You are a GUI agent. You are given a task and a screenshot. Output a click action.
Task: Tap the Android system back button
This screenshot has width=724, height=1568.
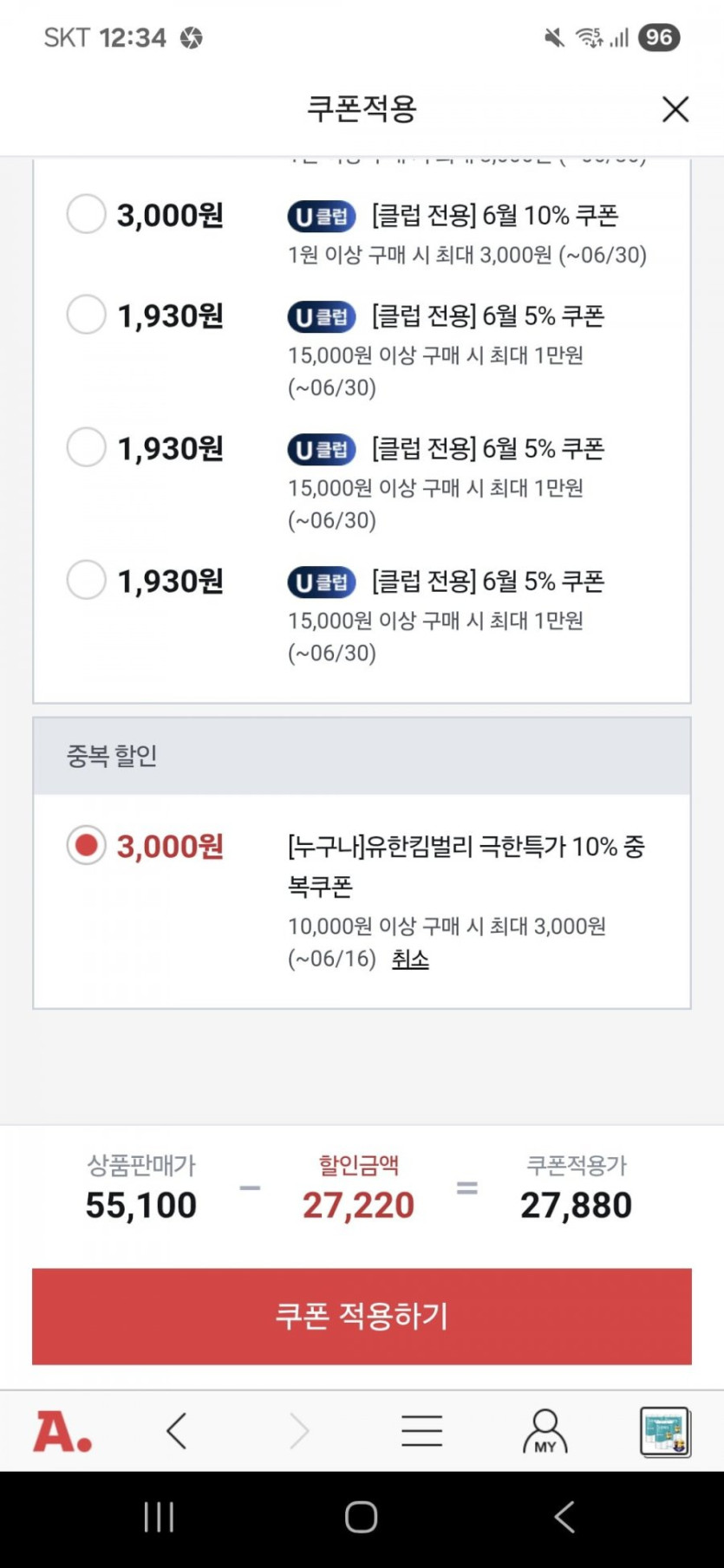pyautogui.click(x=564, y=1517)
